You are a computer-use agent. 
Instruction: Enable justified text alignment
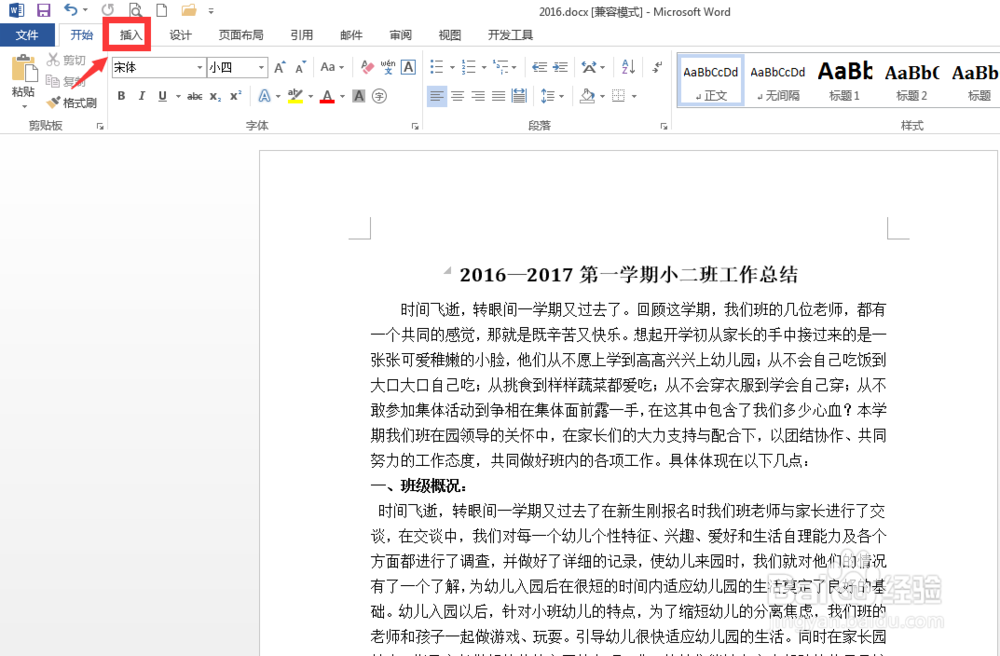[x=498, y=96]
